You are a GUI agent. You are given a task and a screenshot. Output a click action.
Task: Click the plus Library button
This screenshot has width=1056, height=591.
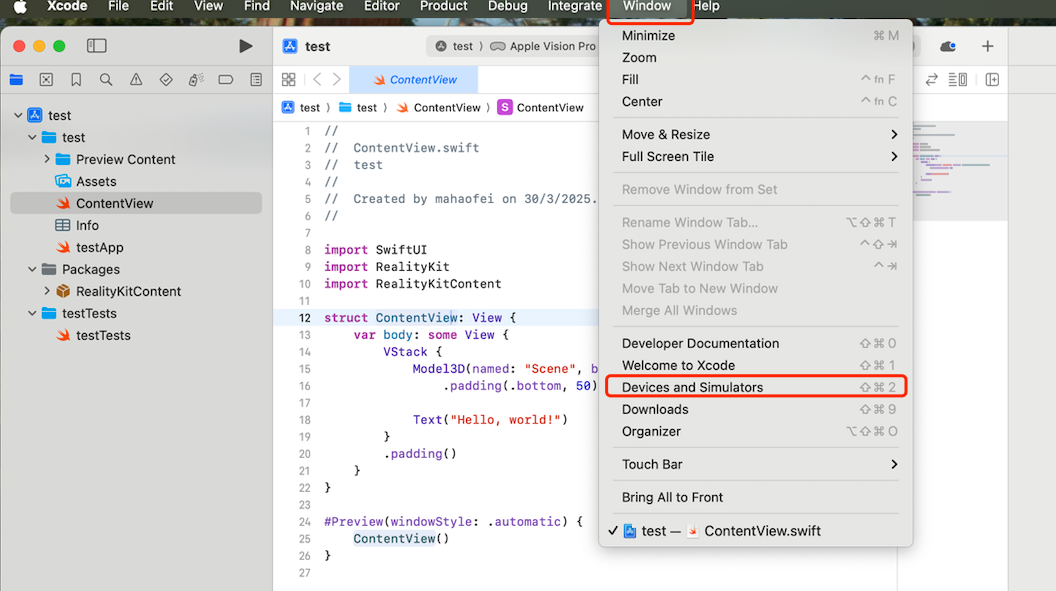point(987,46)
